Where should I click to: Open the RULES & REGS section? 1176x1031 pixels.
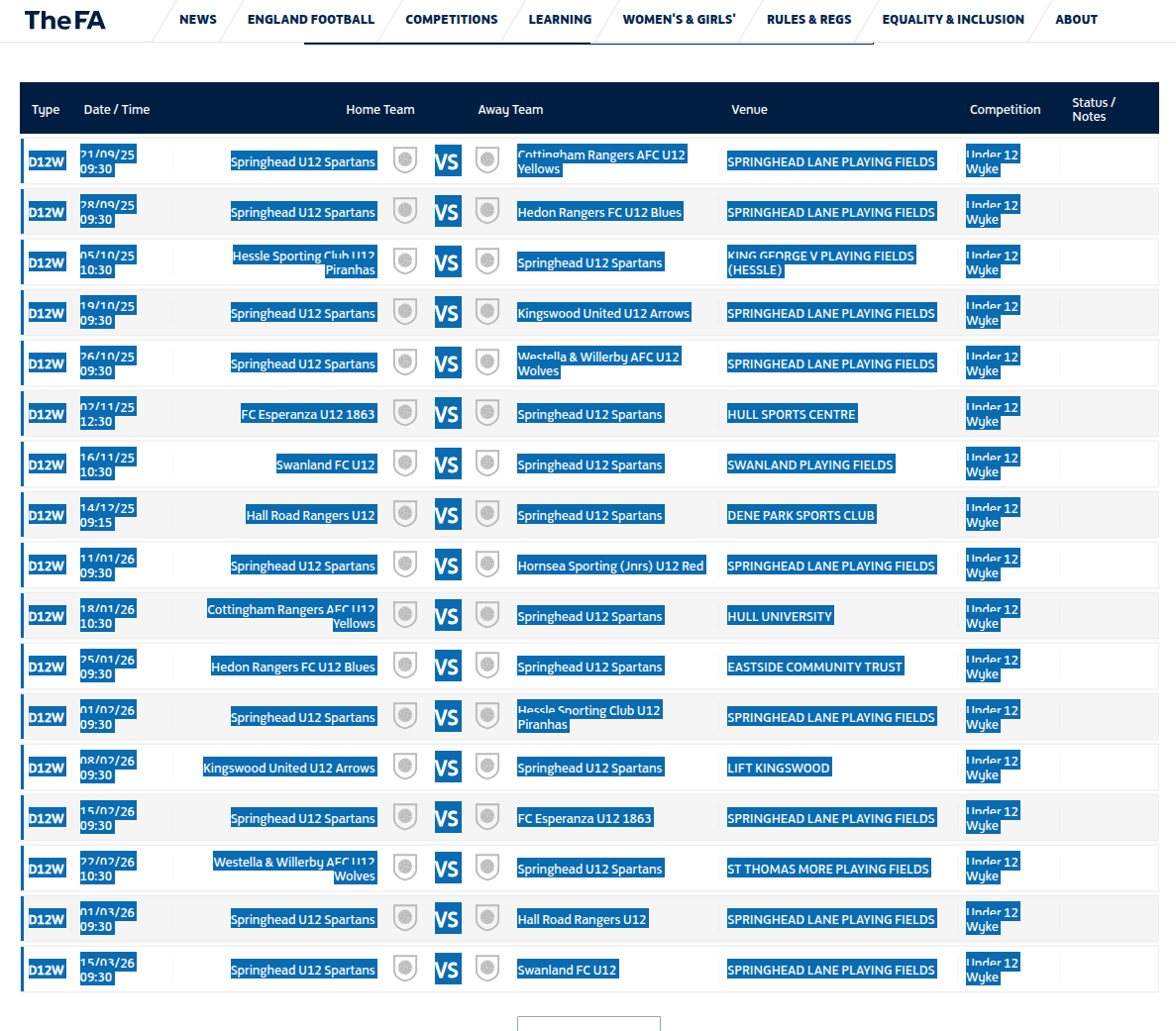pos(809,19)
